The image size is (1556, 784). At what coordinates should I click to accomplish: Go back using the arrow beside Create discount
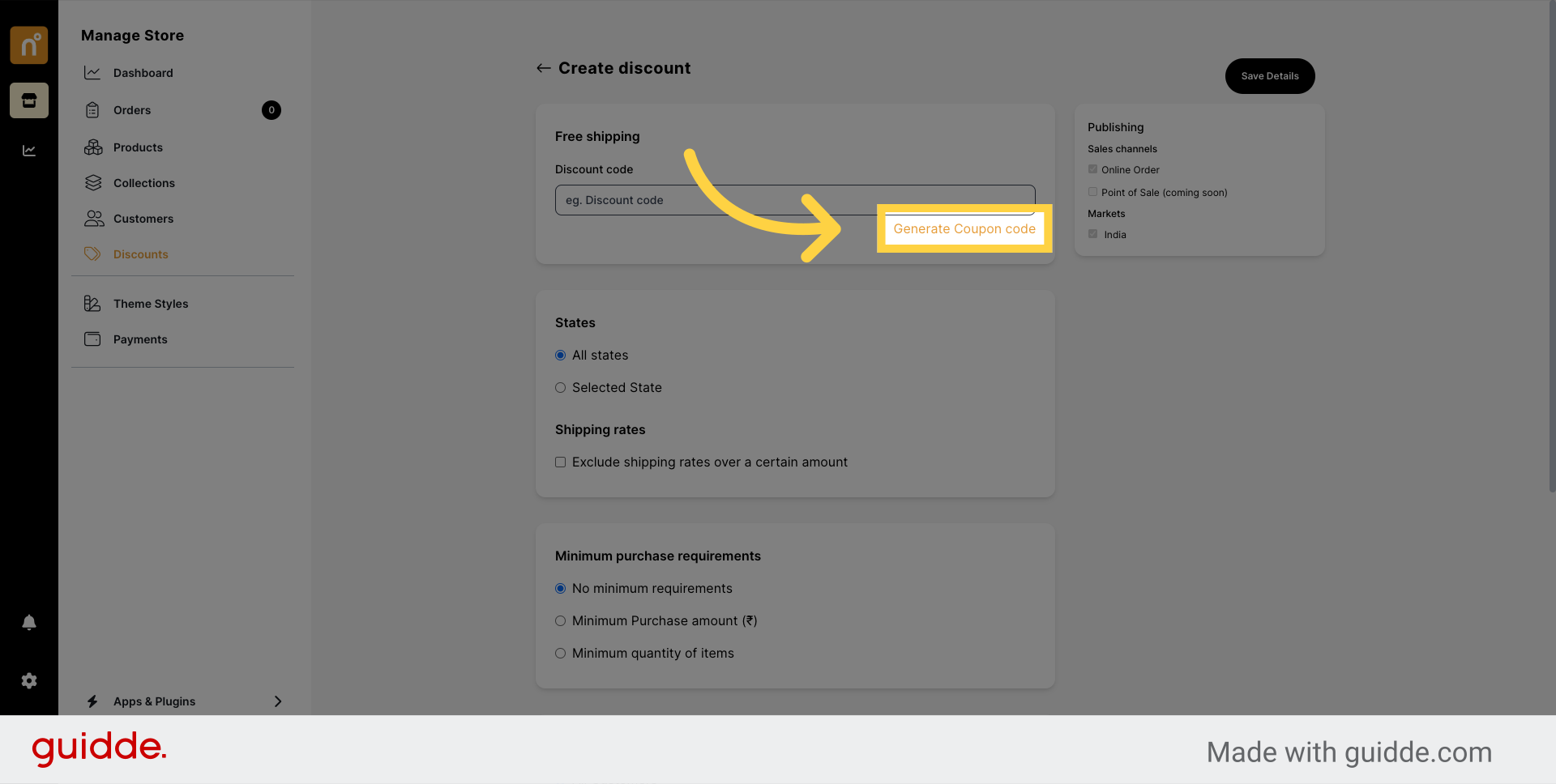(x=544, y=68)
